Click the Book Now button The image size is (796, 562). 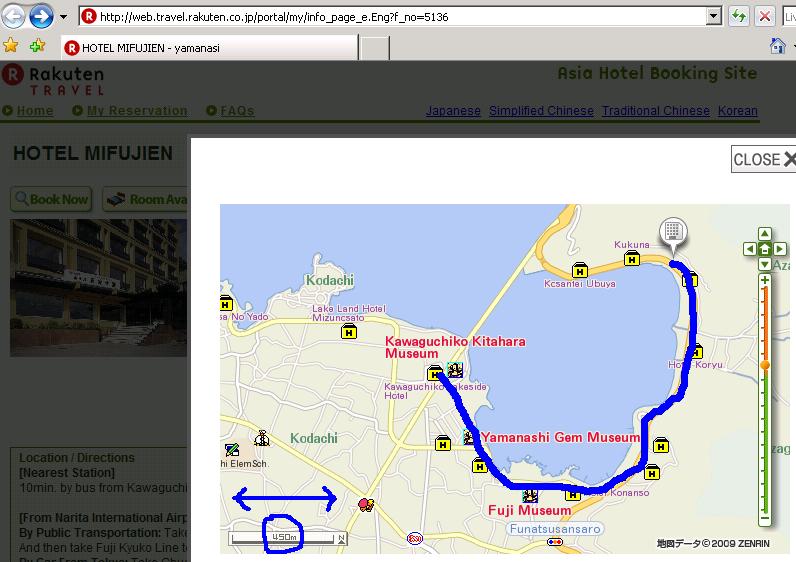click(x=51, y=199)
